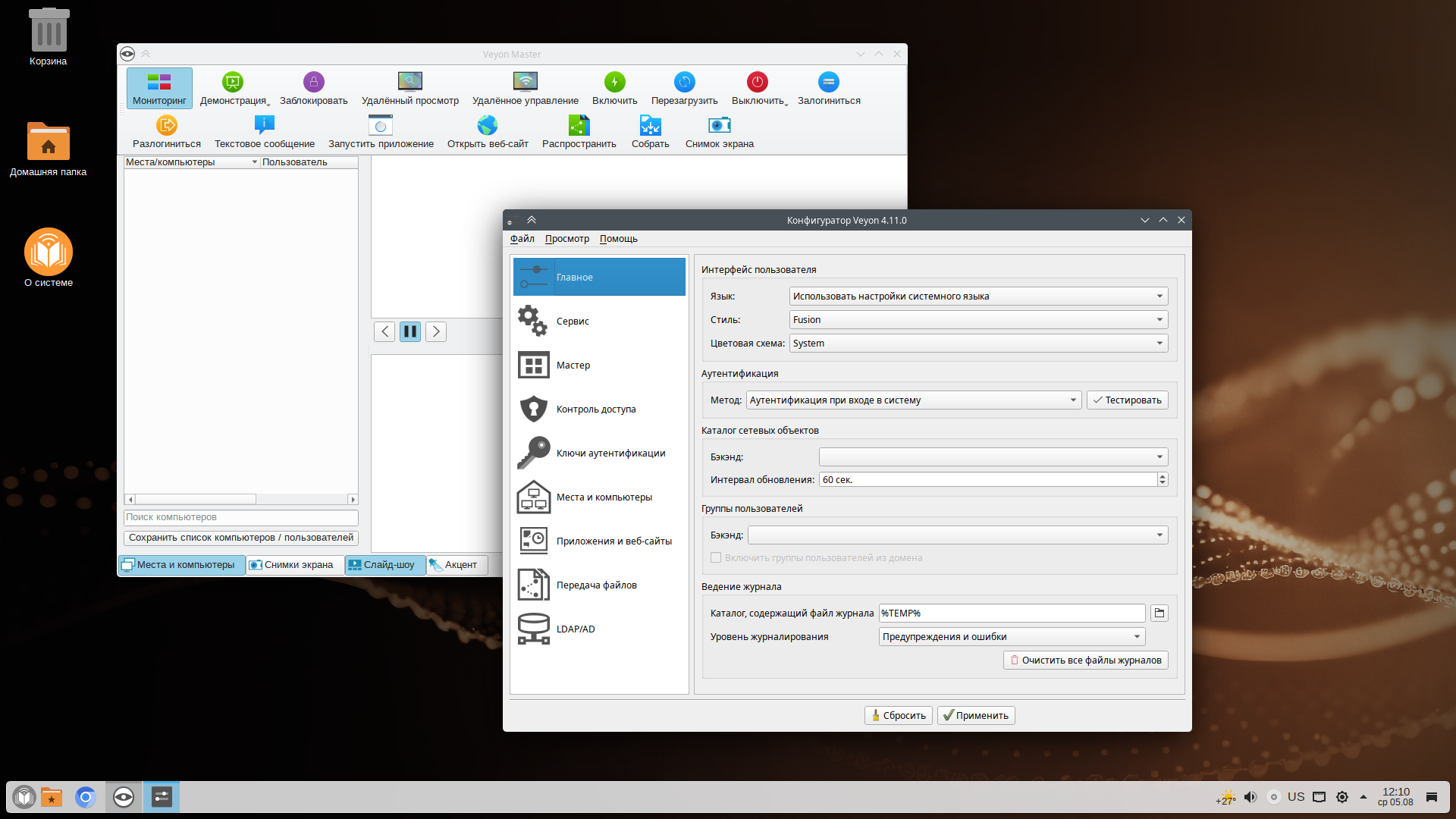Start Удалённое управление remote control
1456x819 pixels.
click(x=526, y=88)
